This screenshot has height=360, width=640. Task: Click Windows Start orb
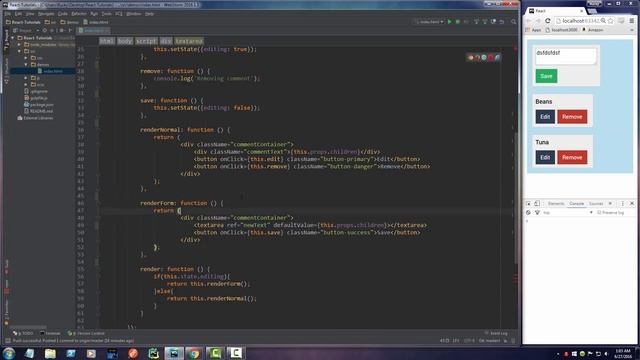pos(9,353)
